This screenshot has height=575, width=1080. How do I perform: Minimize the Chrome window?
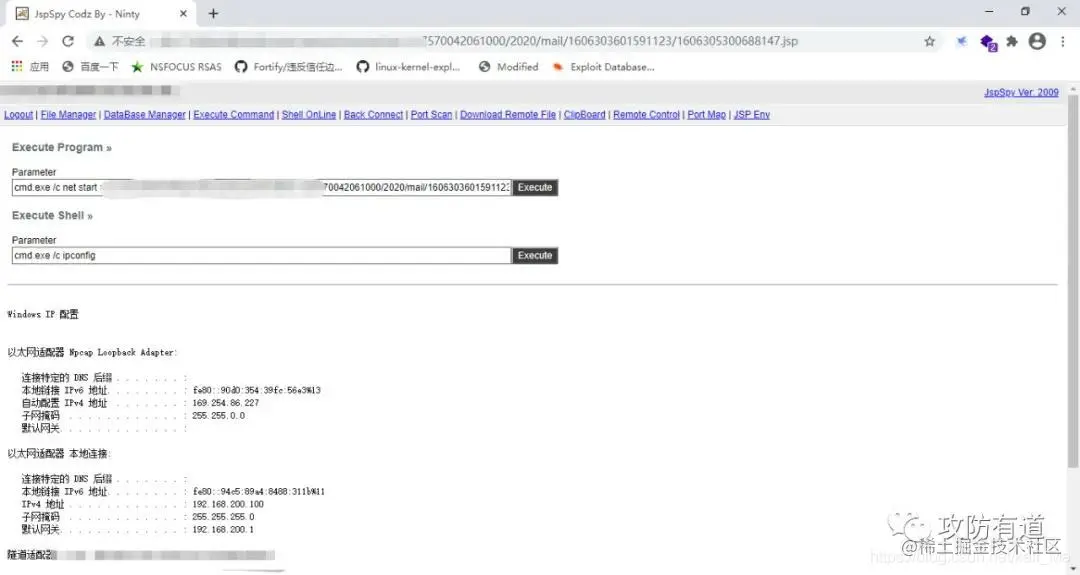click(x=989, y=12)
